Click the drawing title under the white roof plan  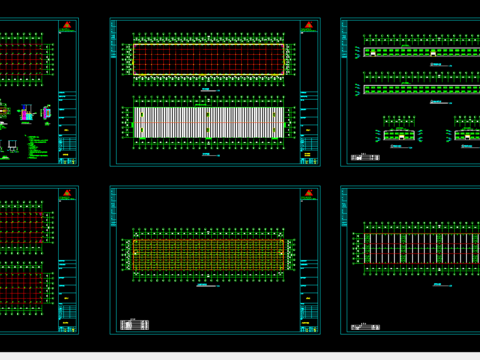[x=206, y=154]
